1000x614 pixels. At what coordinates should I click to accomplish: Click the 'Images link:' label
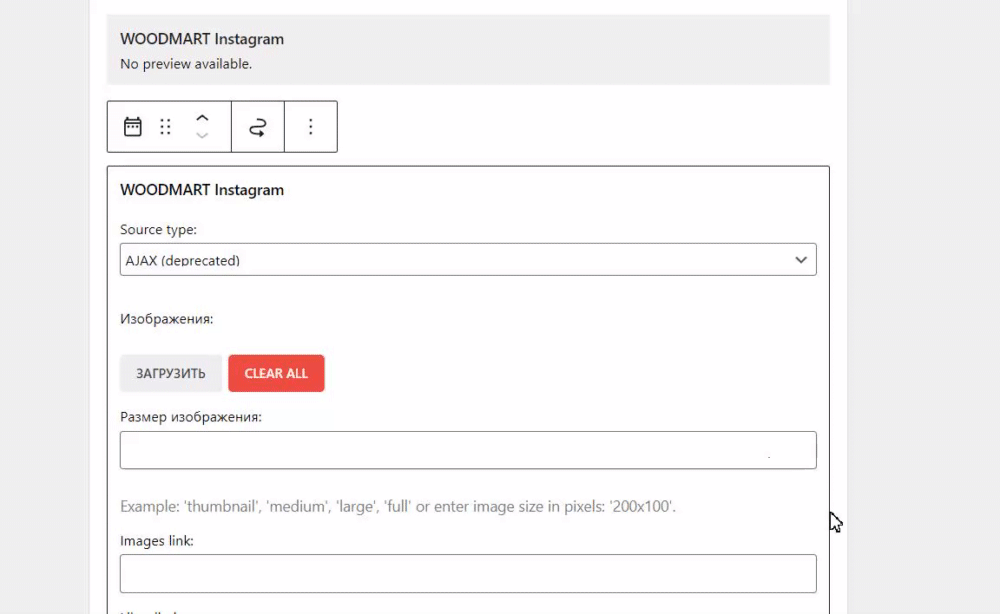pyautogui.click(x=157, y=541)
